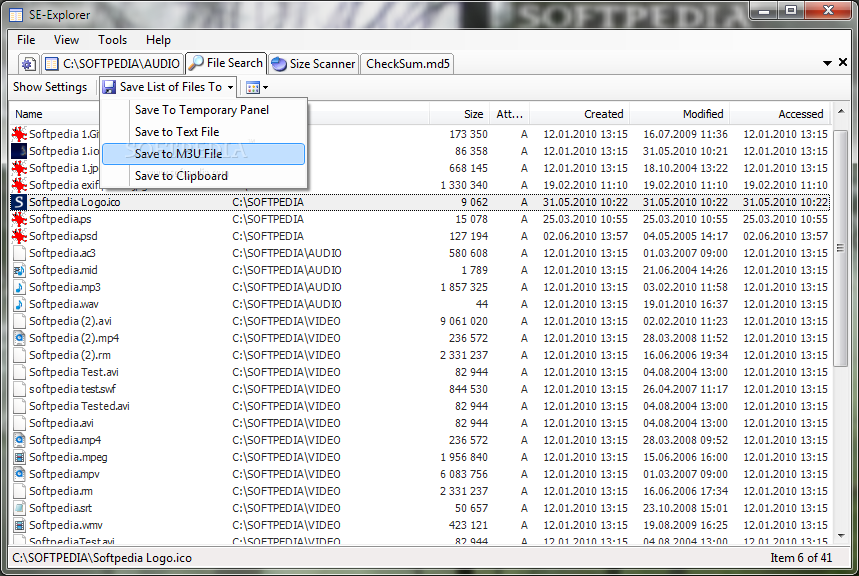Click the Size Scanner pie chart icon
The width and height of the screenshot is (859, 576).
tap(279, 64)
